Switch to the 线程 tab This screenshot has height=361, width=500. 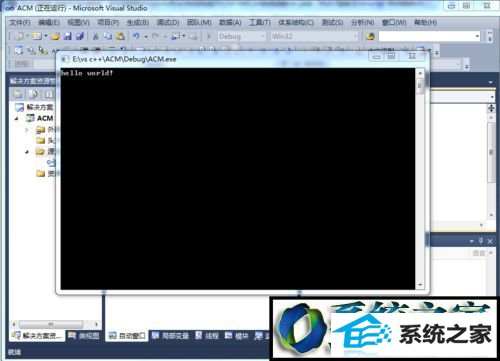[x=207, y=336]
